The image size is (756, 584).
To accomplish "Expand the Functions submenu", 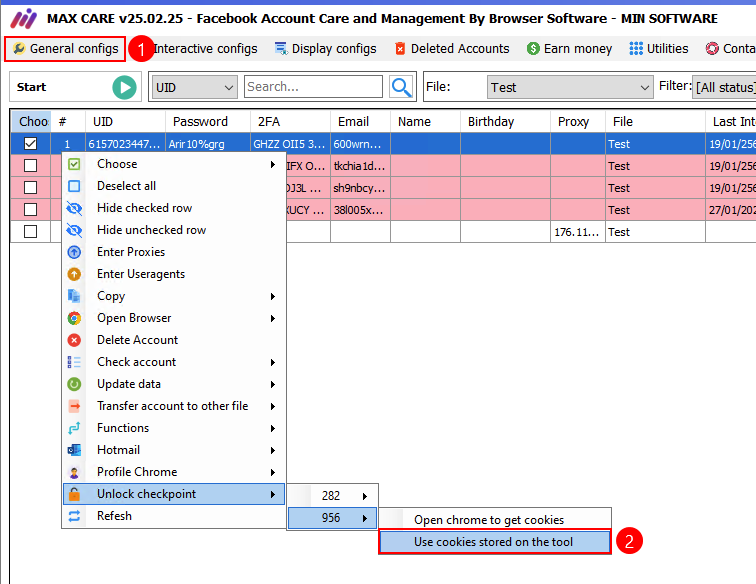I will [174, 428].
